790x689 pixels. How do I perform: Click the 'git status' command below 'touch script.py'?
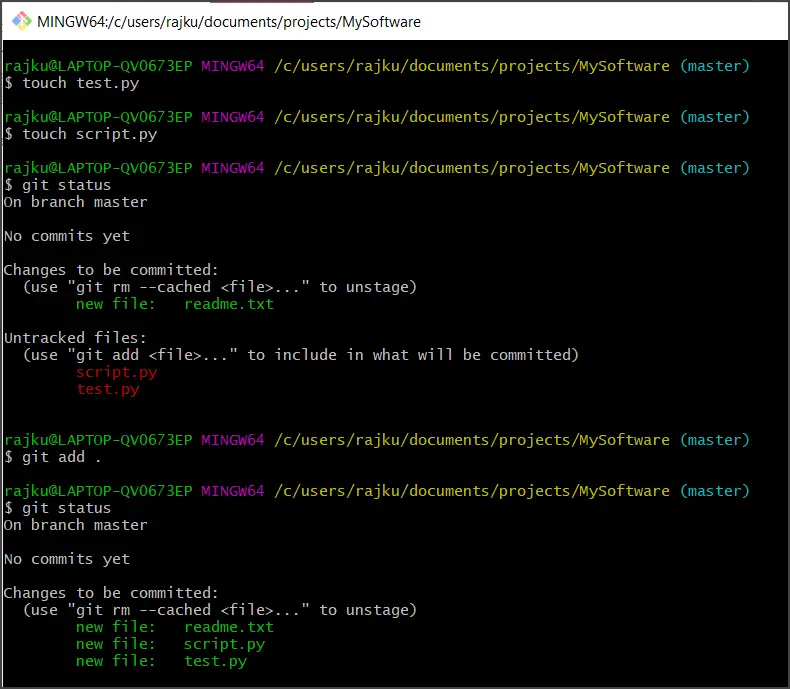[58, 185]
